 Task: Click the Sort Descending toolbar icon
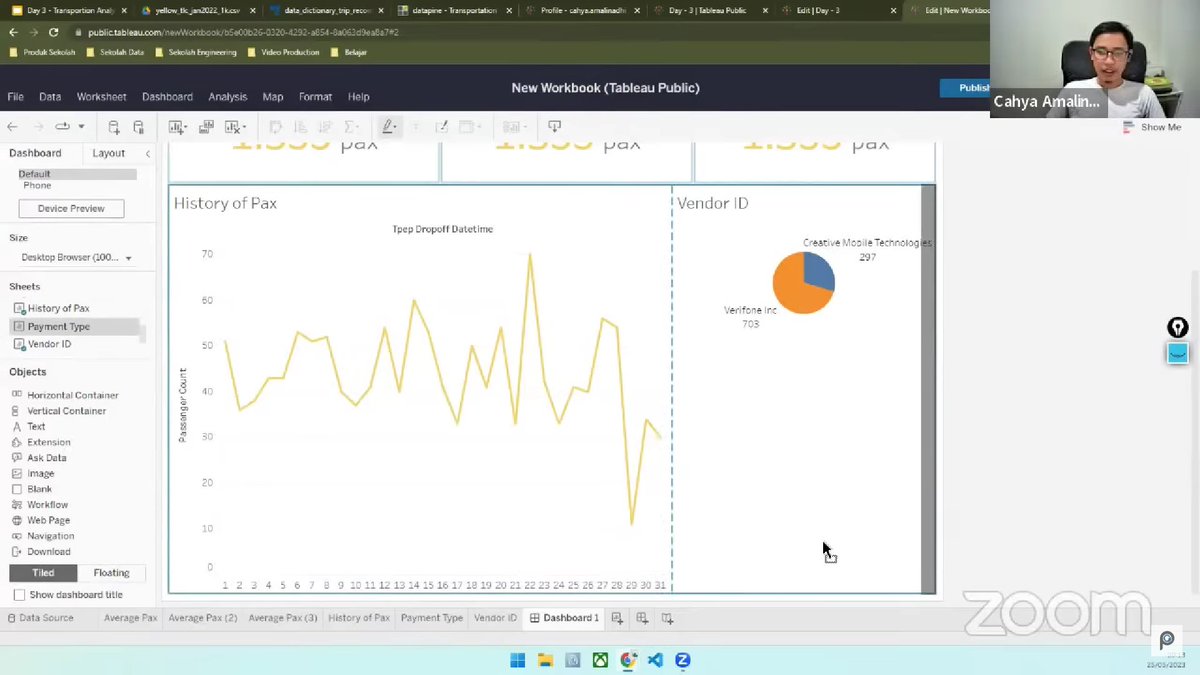[324, 127]
